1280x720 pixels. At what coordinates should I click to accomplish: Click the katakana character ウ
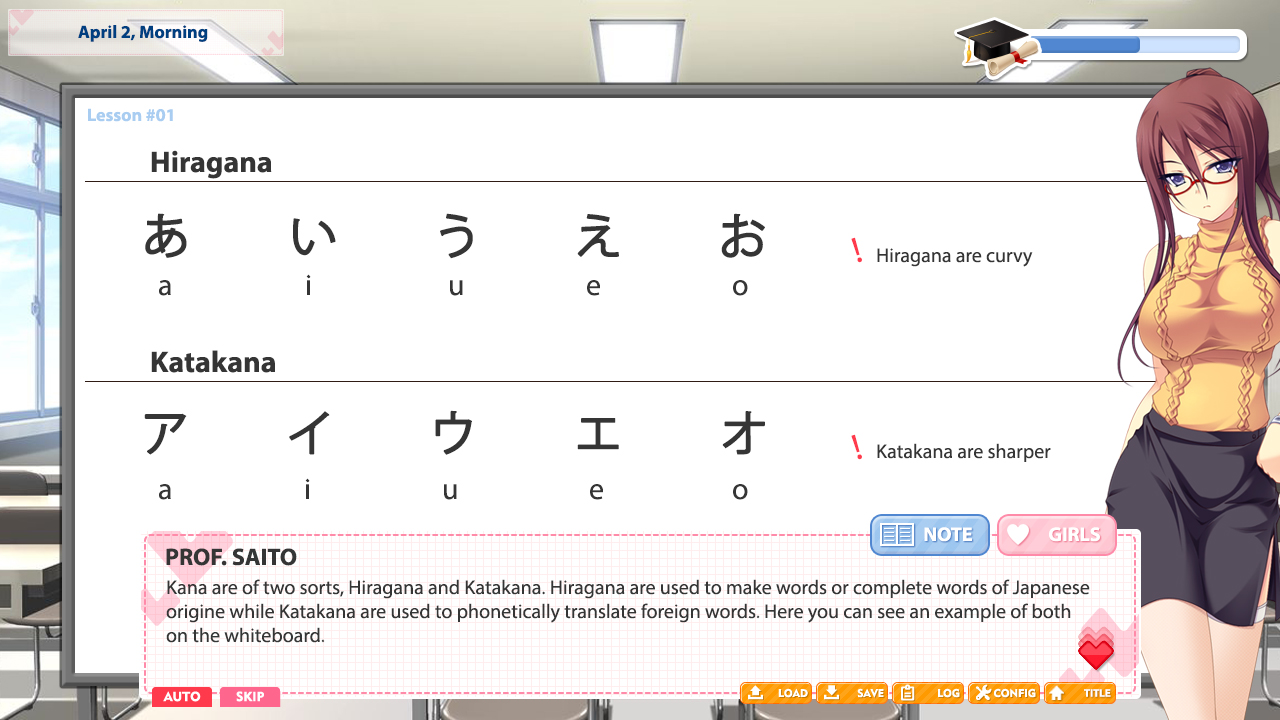pos(453,434)
